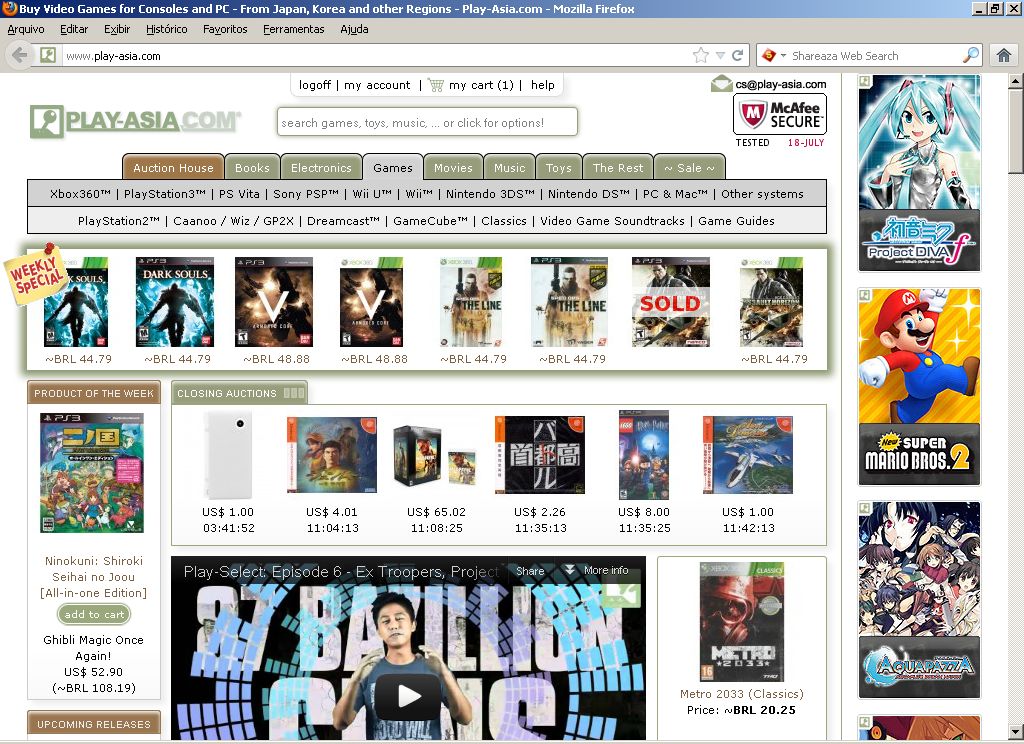Image resolution: width=1024 pixels, height=744 pixels.
Task: Click the magnifier icon in Shareaza search box
Action: [x=970, y=56]
